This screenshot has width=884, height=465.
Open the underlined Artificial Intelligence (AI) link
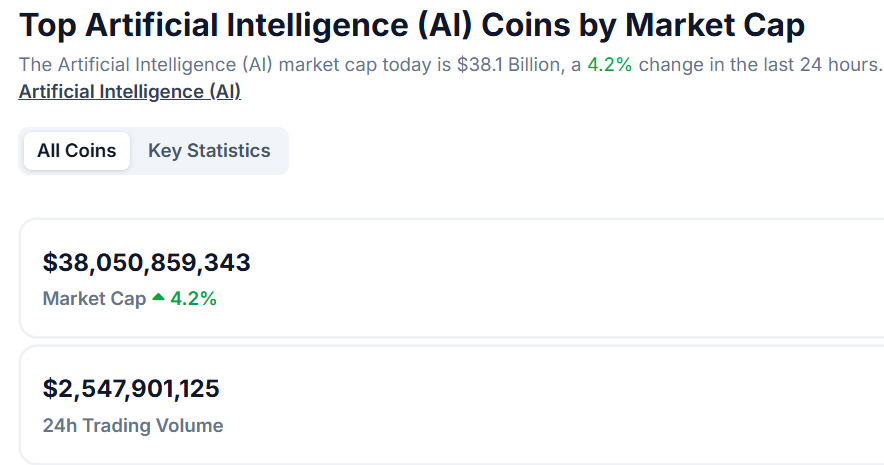(130, 92)
